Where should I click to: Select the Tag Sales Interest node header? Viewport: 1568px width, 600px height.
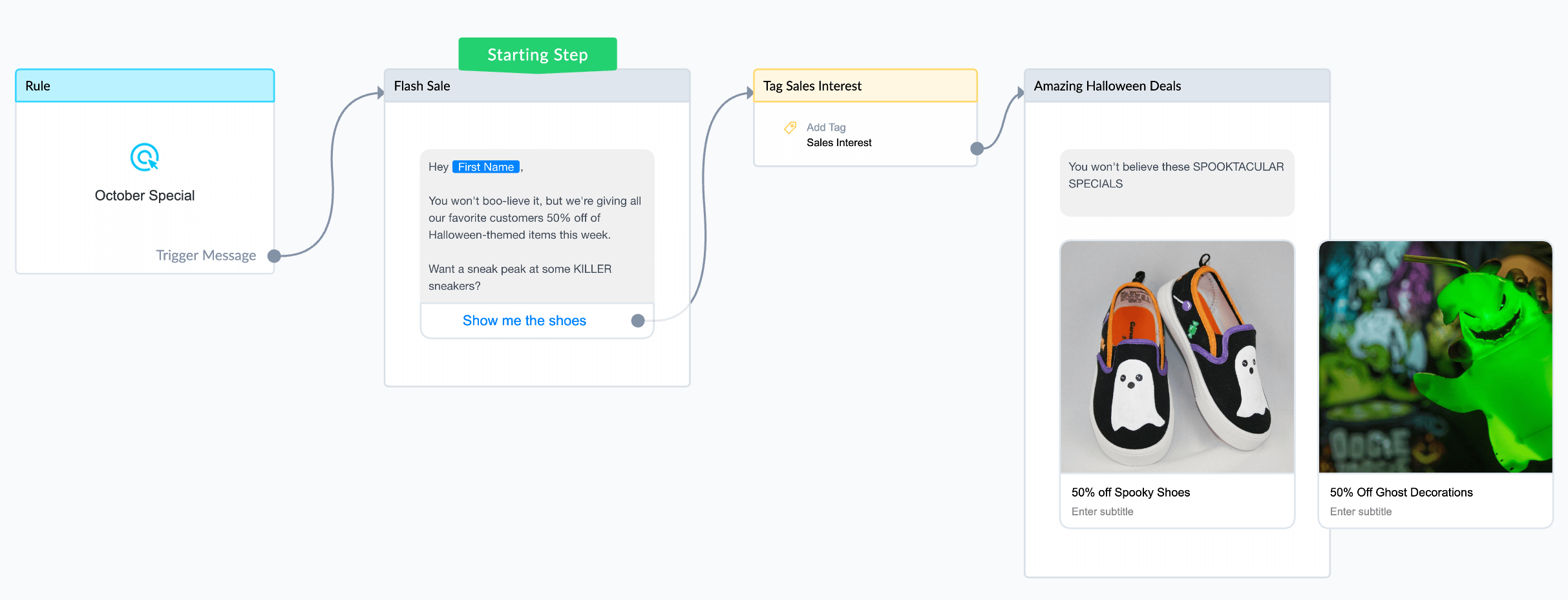click(x=865, y=86)
